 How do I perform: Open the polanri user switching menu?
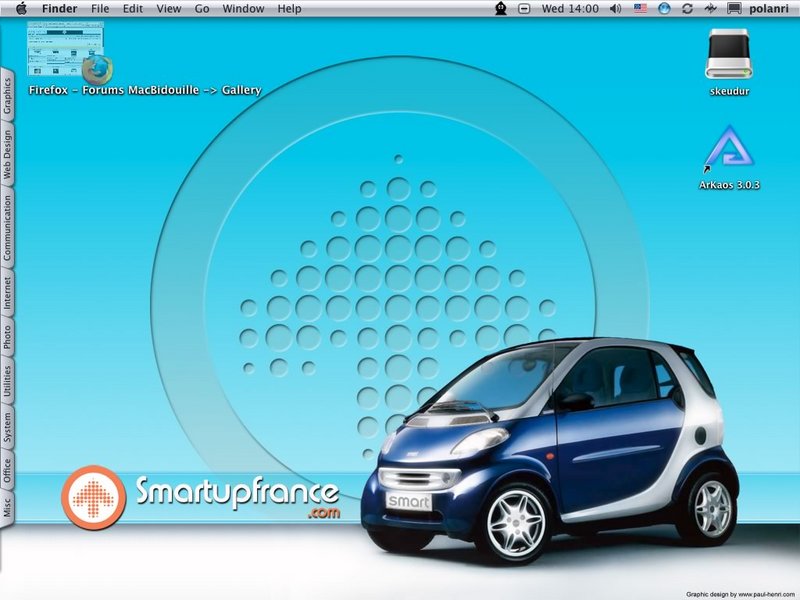point(769,9)
